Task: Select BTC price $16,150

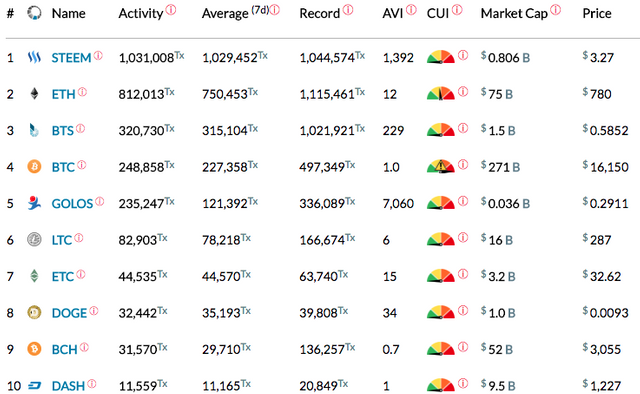Action: point(606,167)
